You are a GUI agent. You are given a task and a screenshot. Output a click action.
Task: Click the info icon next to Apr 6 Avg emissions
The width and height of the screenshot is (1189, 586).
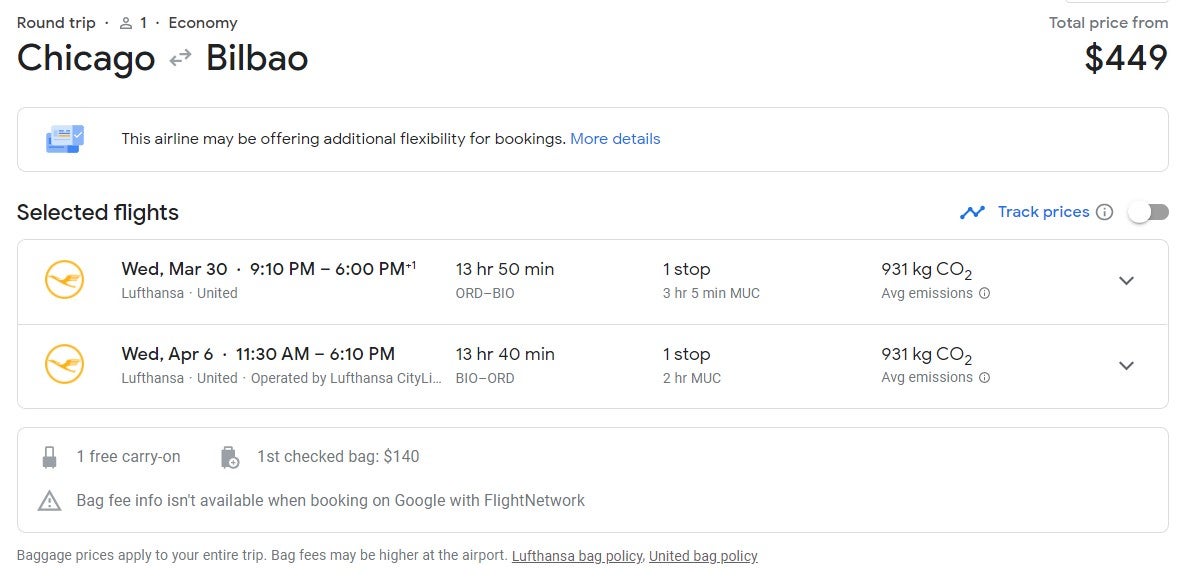pyautogui.click(x=984, y=378)
